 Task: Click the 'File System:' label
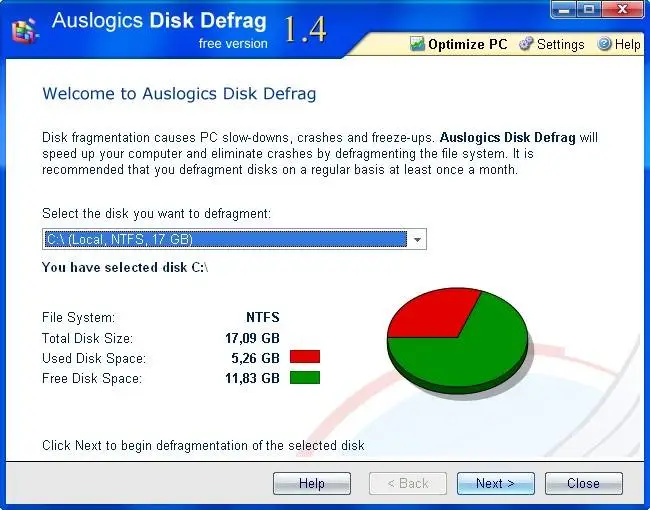click(x=78, y=318)
